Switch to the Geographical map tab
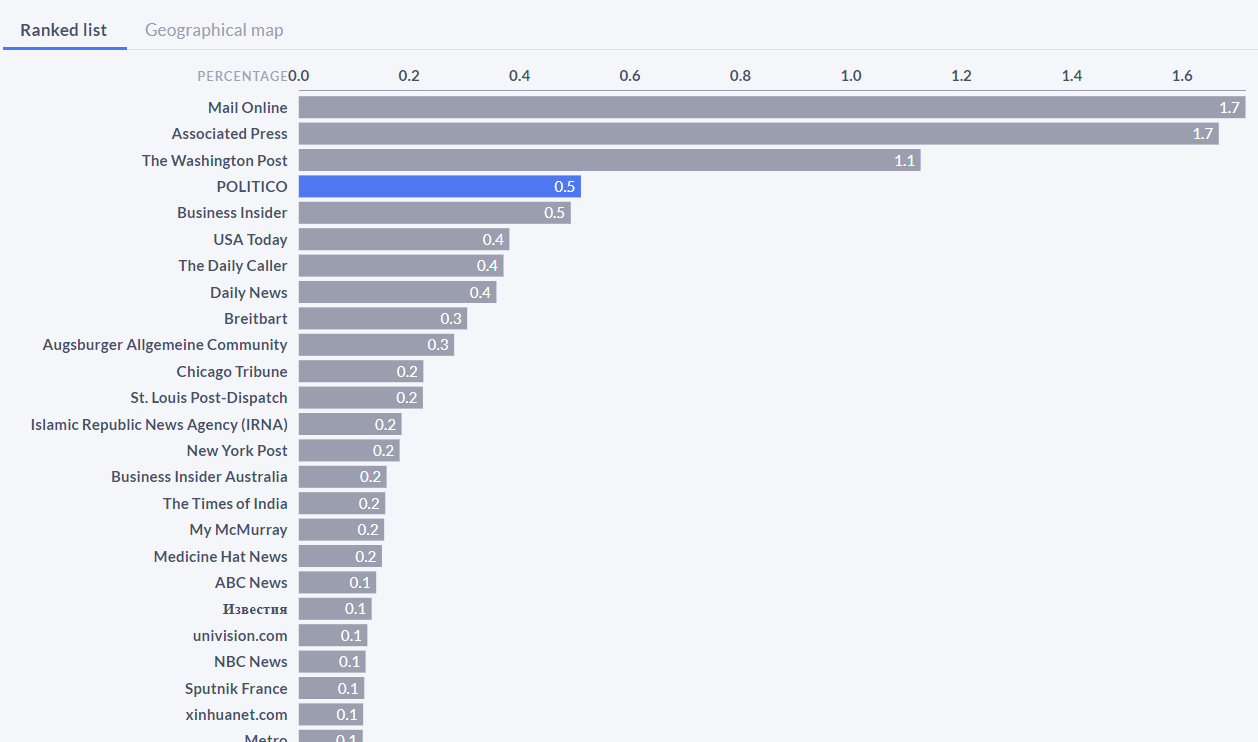1258x742 pixels. point(214,30)
